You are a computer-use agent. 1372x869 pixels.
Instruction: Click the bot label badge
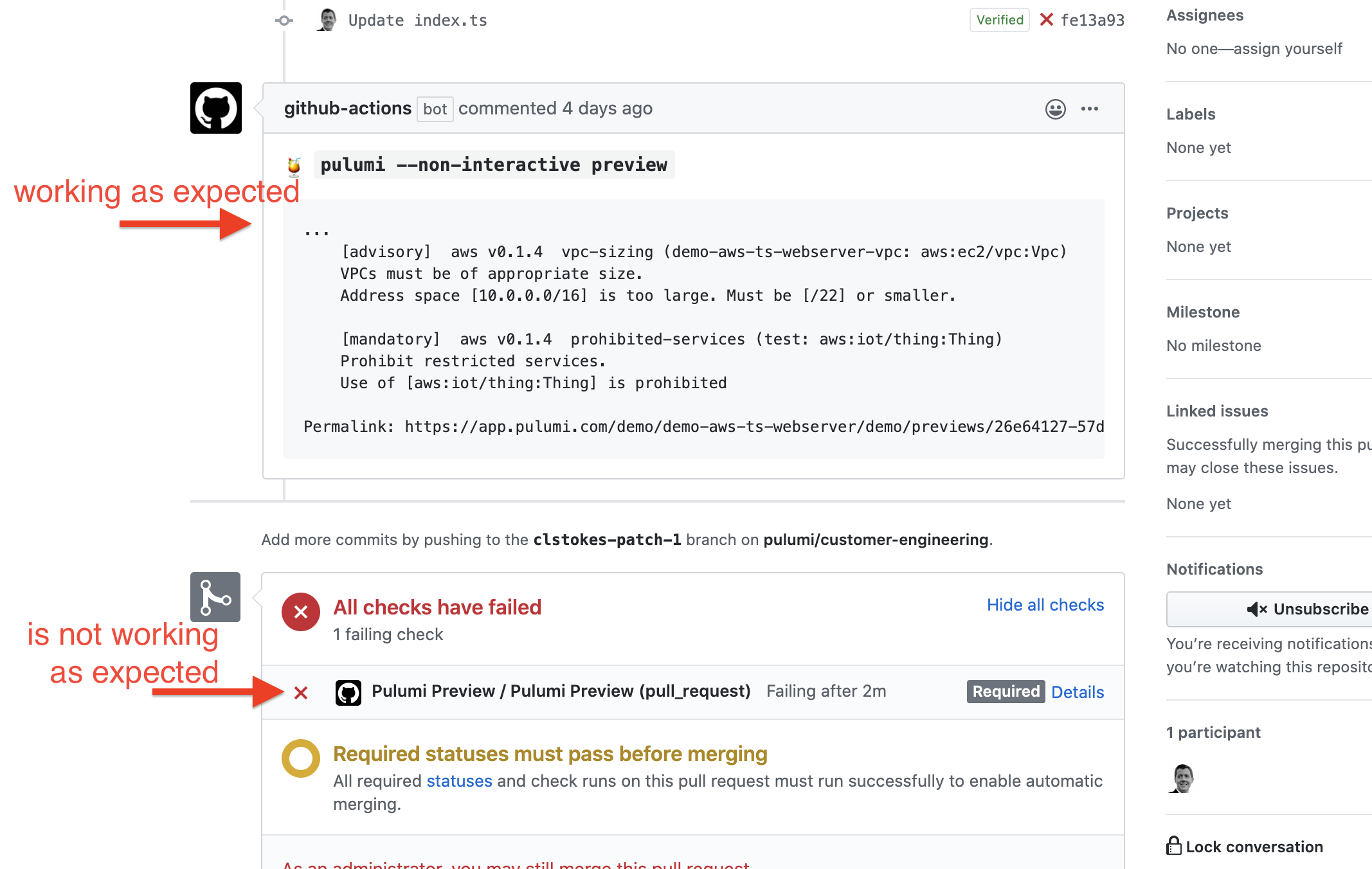pyautogui.click(x=435, y=109)
